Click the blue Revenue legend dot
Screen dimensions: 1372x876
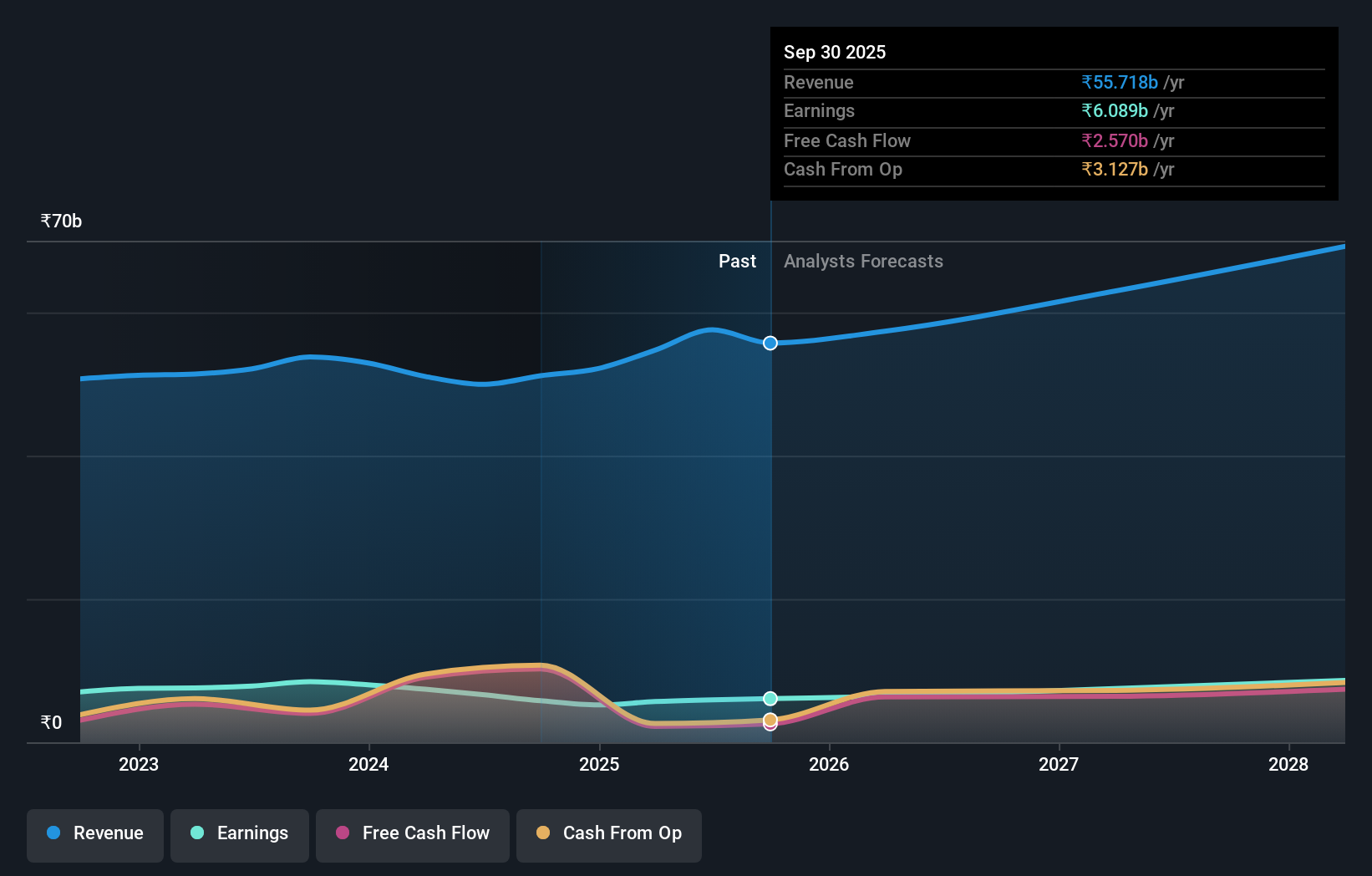[x=52, y=833]
